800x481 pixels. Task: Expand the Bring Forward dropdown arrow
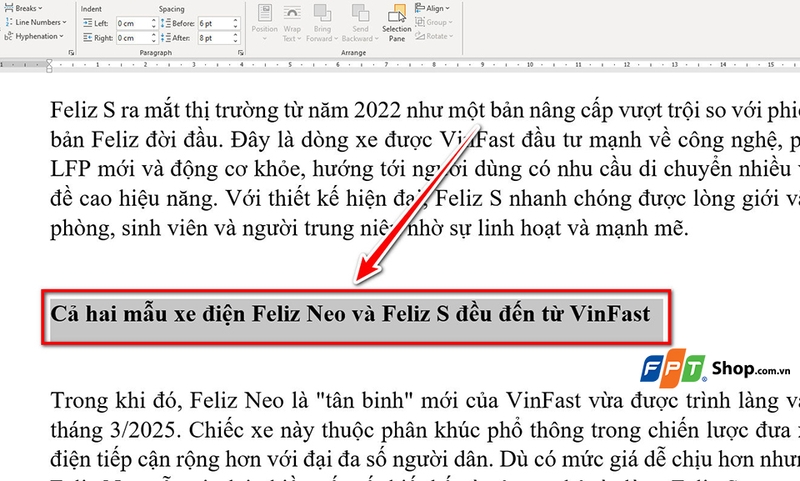(x=336, y=39)
